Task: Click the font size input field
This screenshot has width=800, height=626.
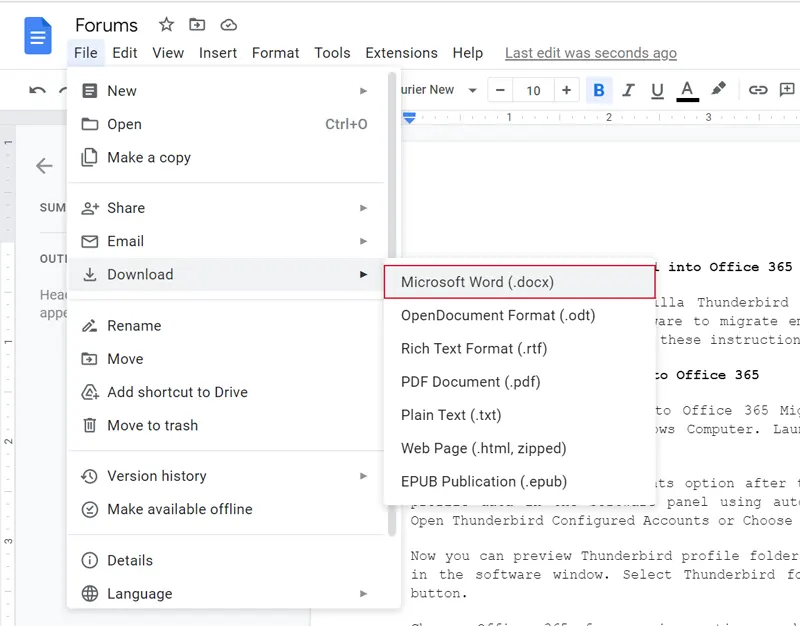Action: [533, 91]
